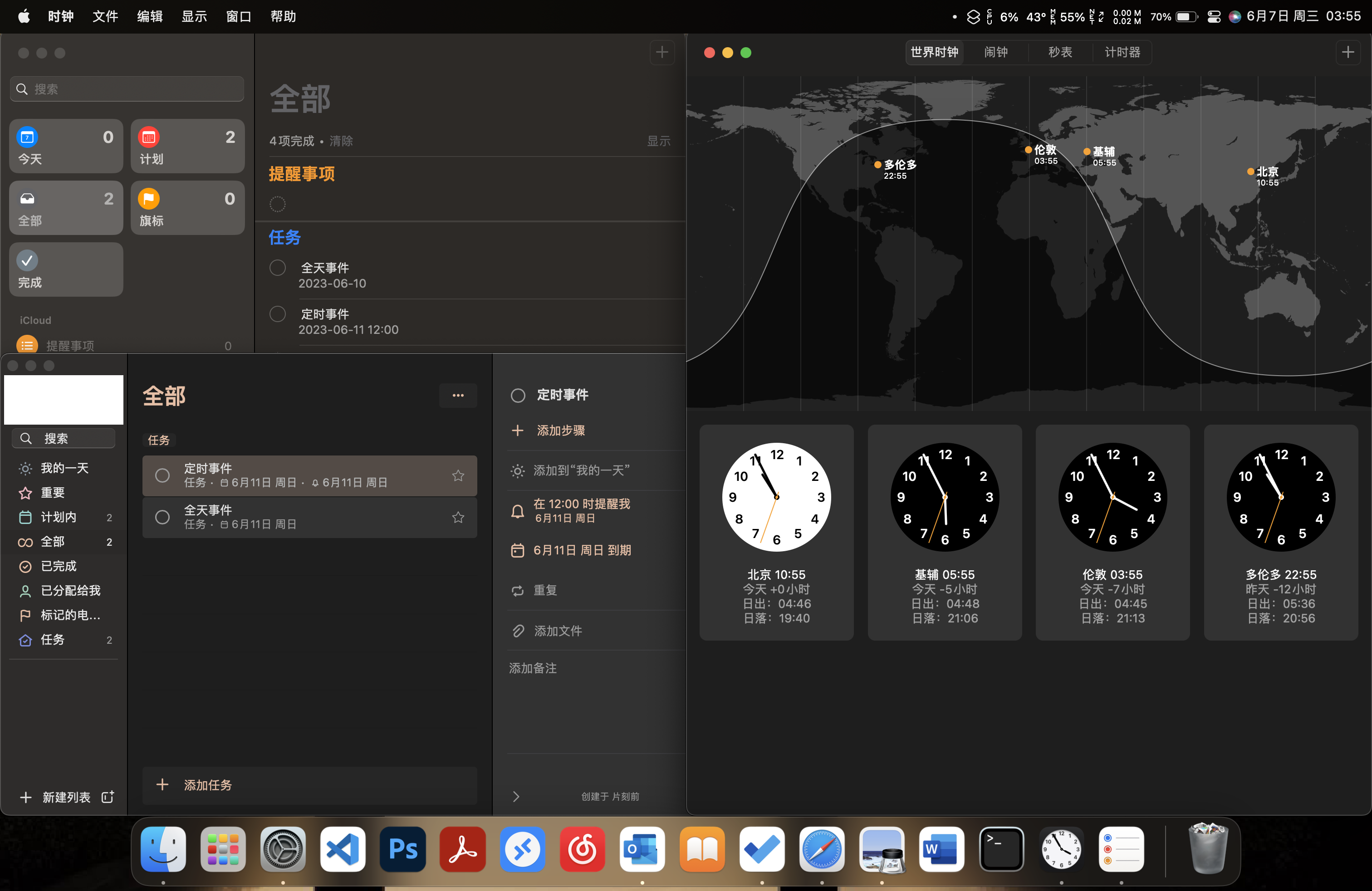The width and height of the screenshot is (1372, 891).
Task: Click the 搜索 field in Reminders sidebar
Action: (x=127, y=89)
